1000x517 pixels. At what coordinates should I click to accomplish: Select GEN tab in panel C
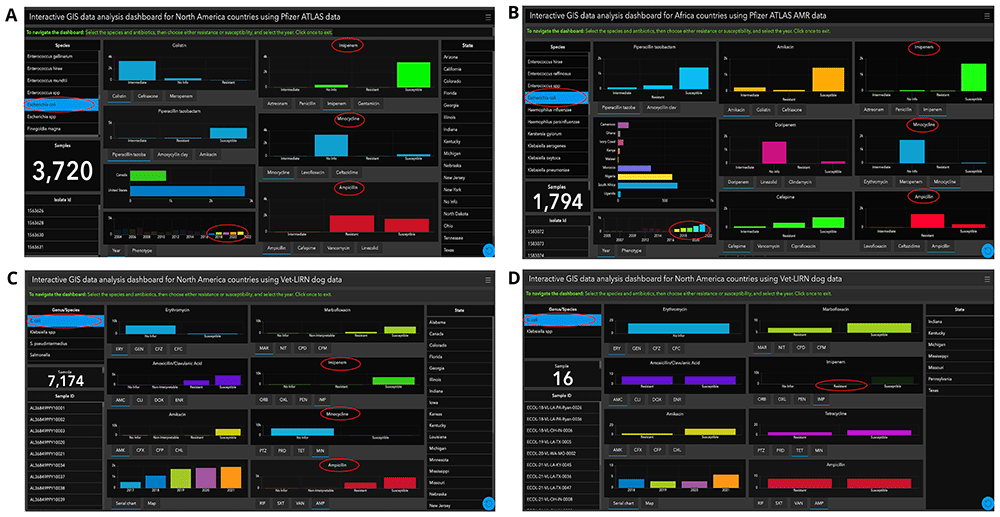138,348
